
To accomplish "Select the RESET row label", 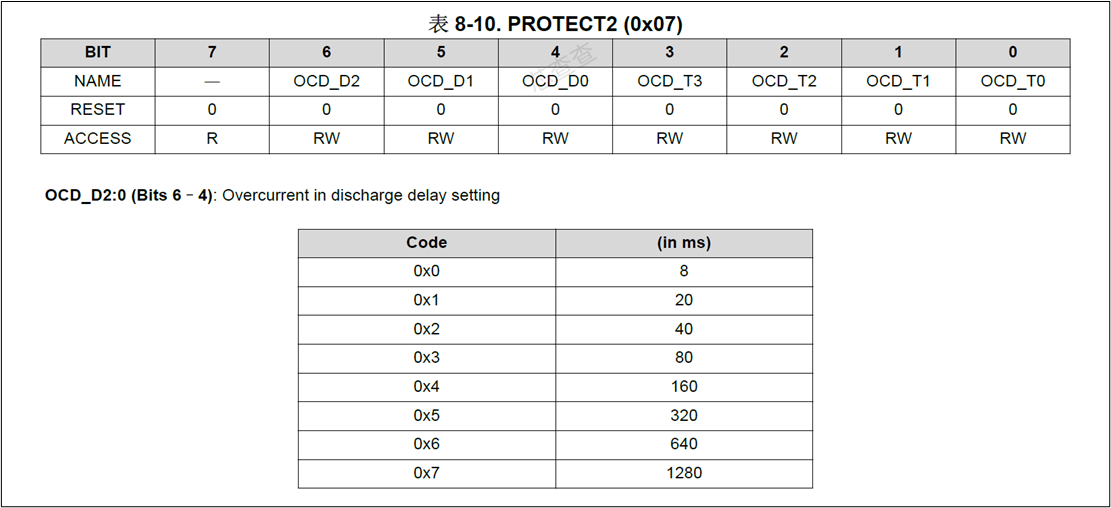I will 98,110.
